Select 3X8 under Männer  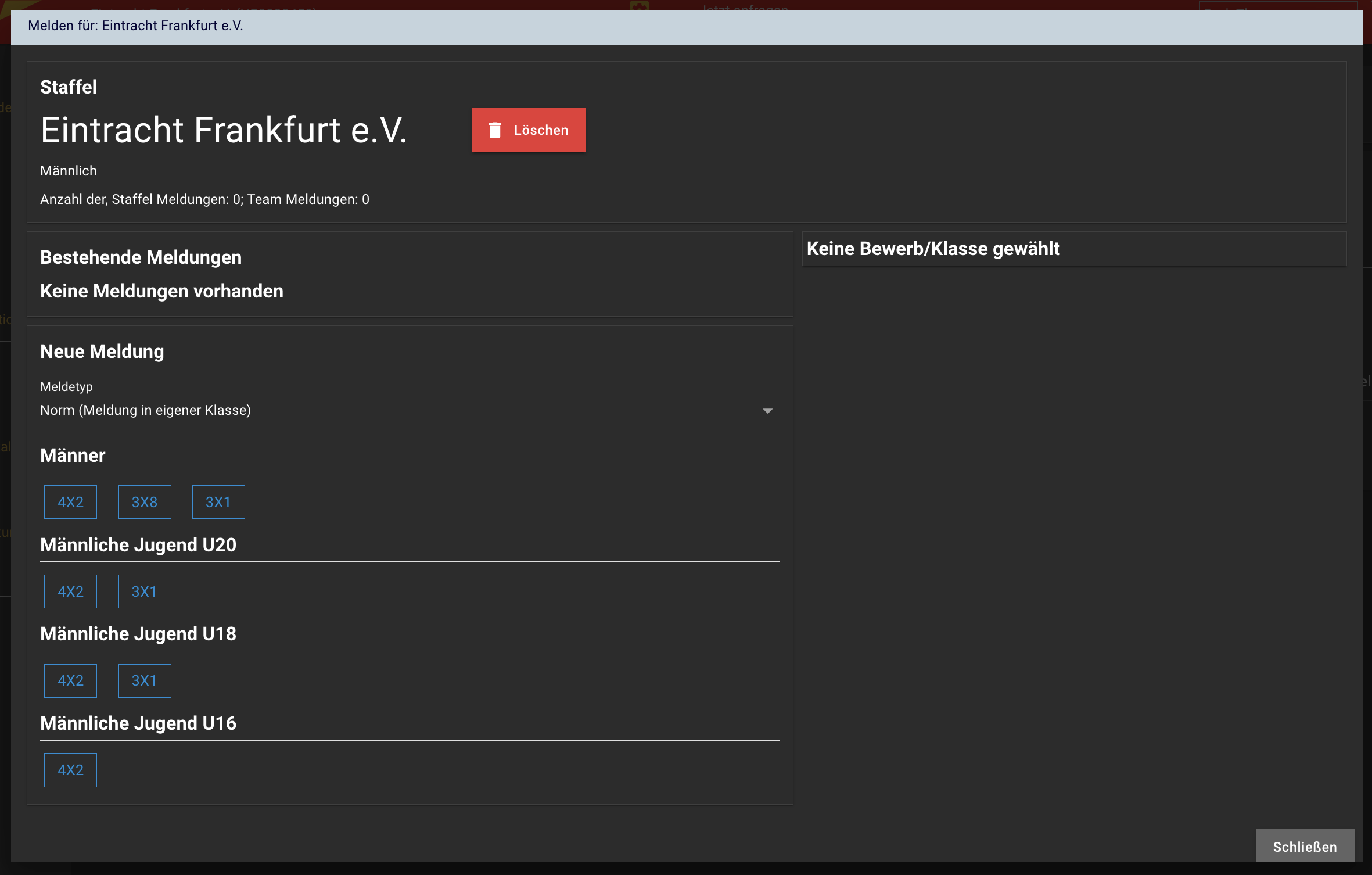point(145,502)
